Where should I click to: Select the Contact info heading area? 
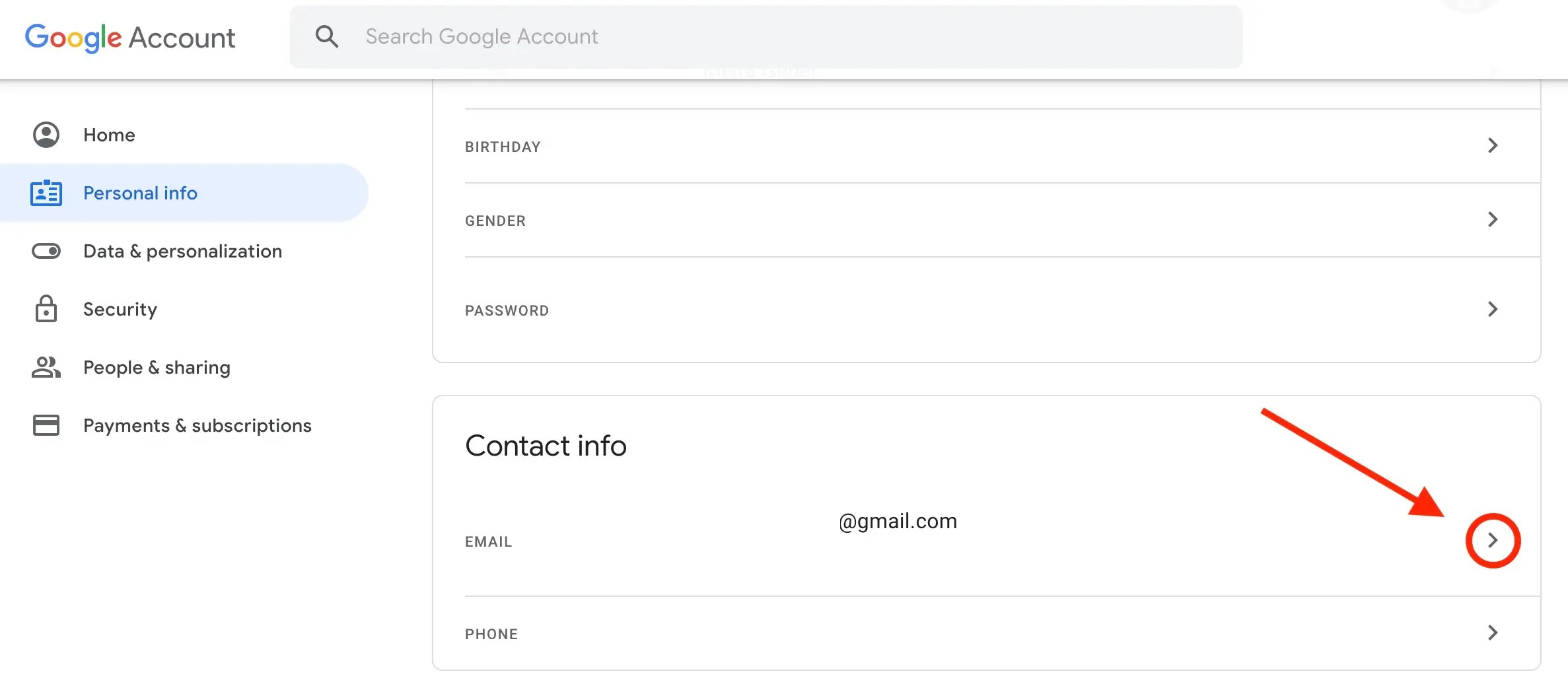point(546,445)
